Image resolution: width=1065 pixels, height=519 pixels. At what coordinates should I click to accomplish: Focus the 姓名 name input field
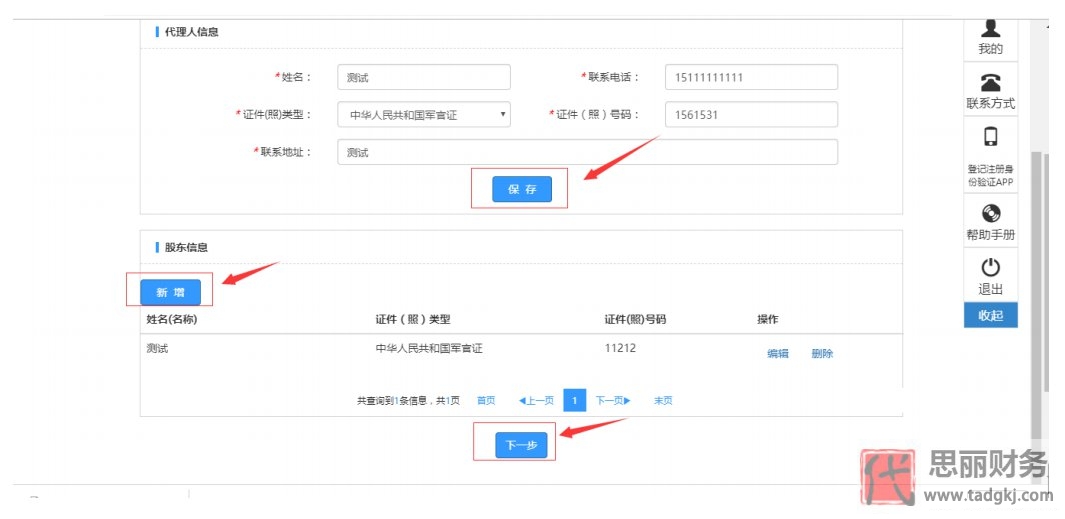(424, 77)
